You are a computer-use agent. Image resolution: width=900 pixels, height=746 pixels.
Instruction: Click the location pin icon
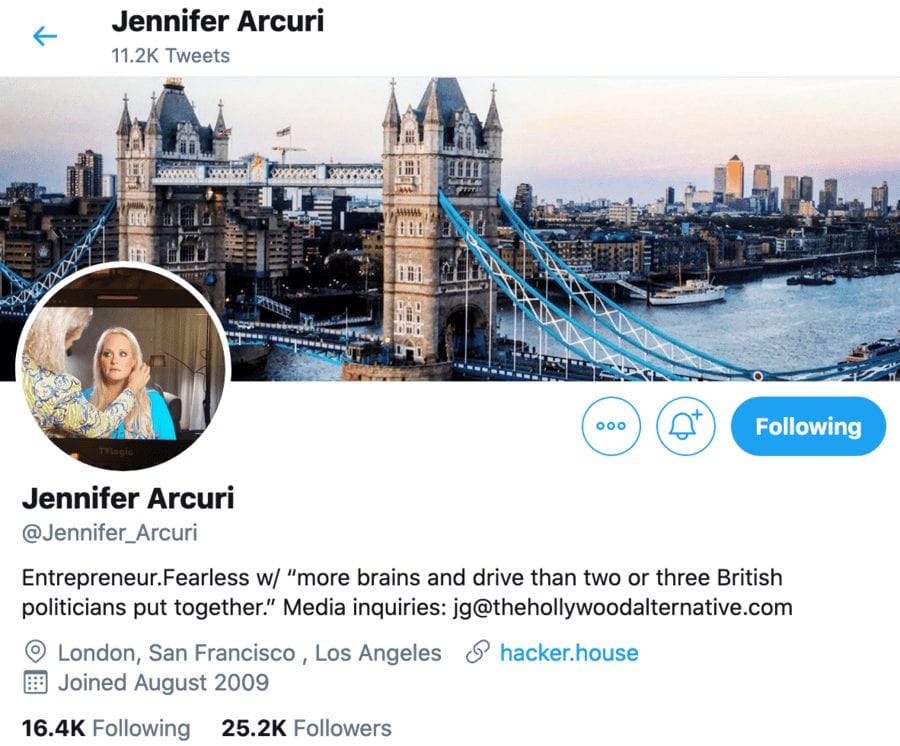pos(36,653)
